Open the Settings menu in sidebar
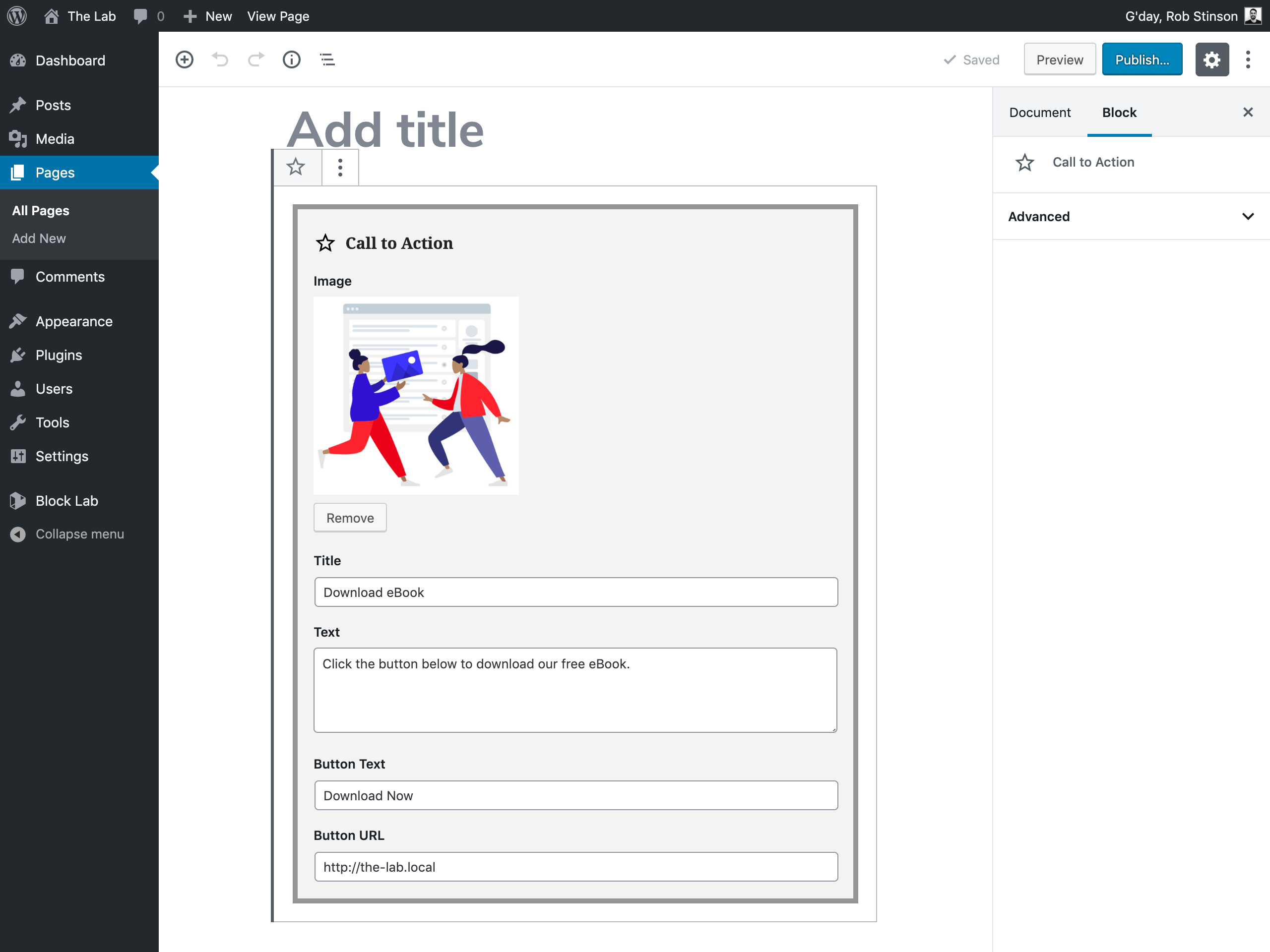 point(79,456)
